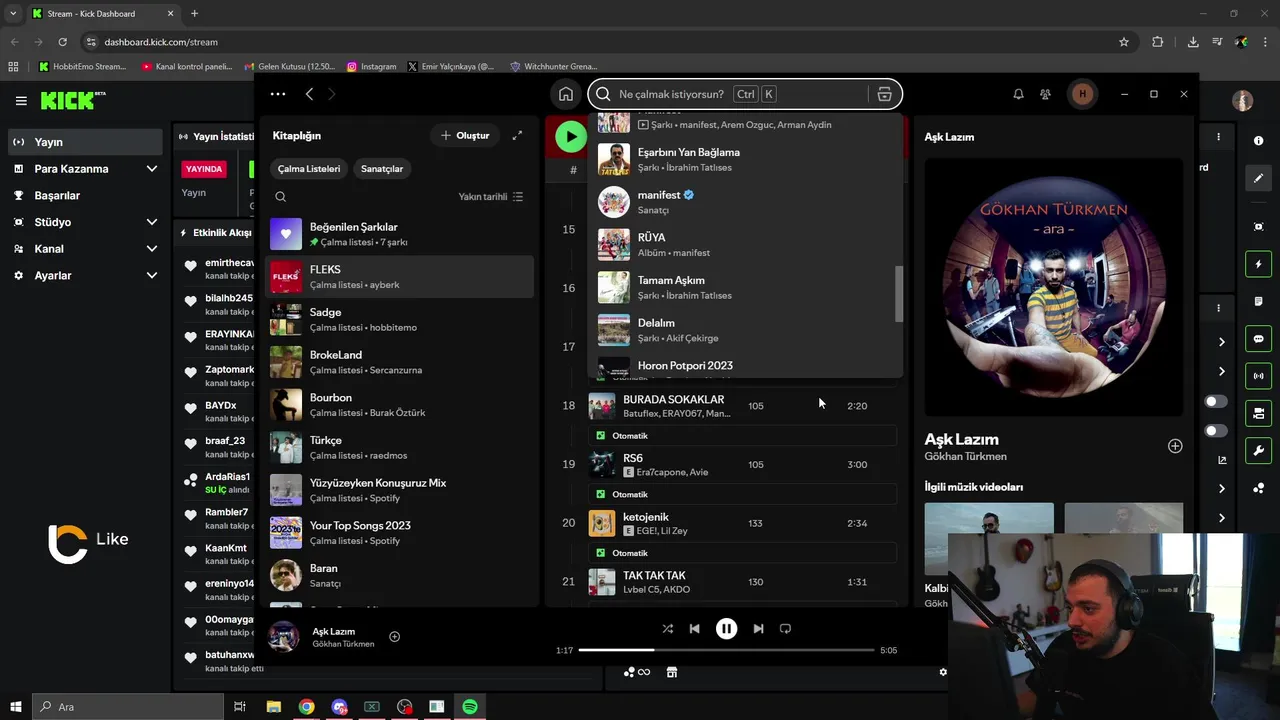Open the Kick hamburger menu

(21, 101)
